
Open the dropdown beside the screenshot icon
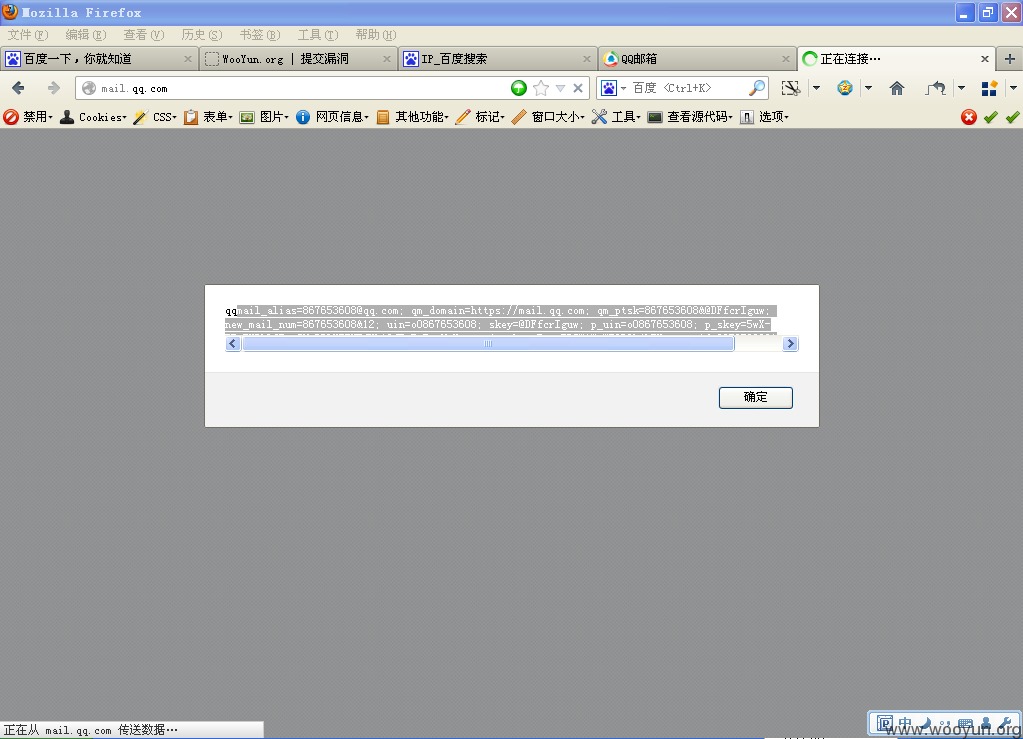pyautogui.click(x=816, y=88)
